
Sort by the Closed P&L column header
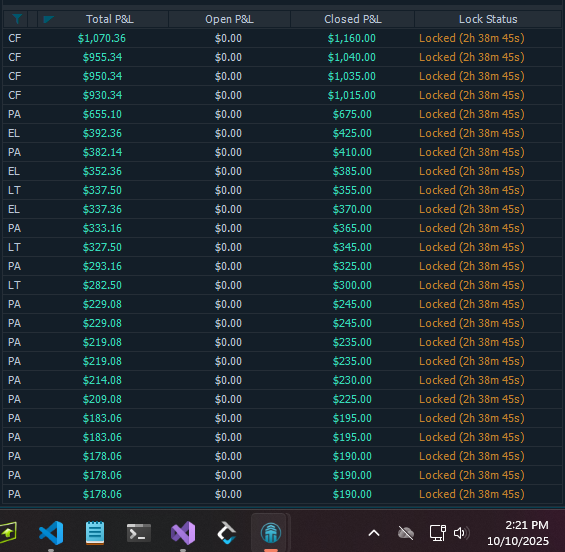tap(352, 19)
